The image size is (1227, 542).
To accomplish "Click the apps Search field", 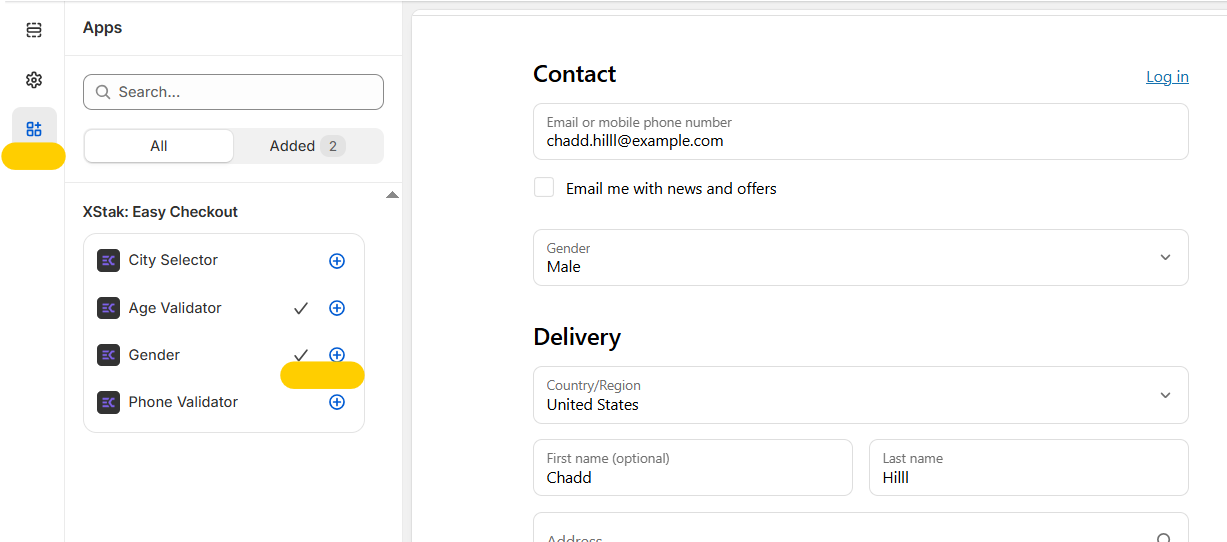I will (x=233, y=92).
